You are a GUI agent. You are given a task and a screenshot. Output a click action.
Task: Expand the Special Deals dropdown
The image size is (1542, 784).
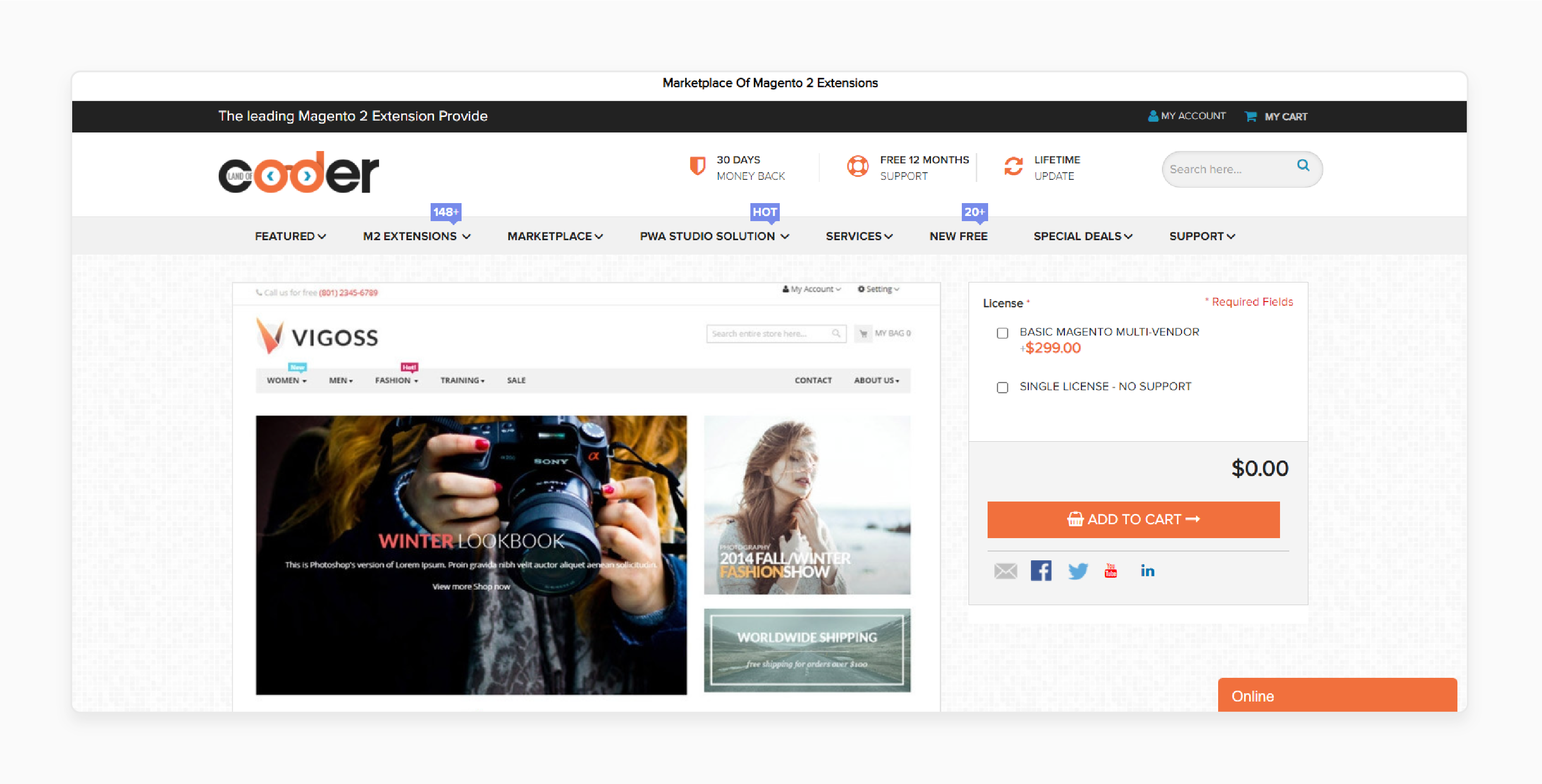coord(1081,236)
